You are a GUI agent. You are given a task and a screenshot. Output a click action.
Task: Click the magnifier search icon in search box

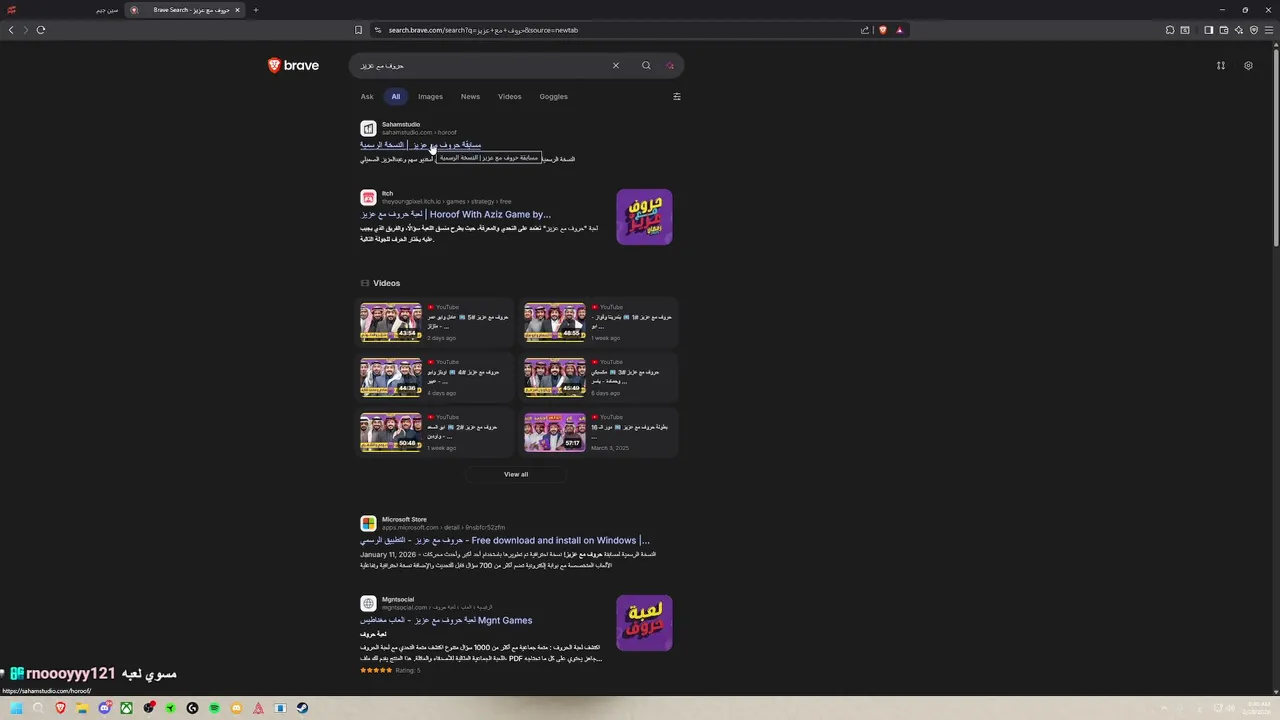coord(646,66)
